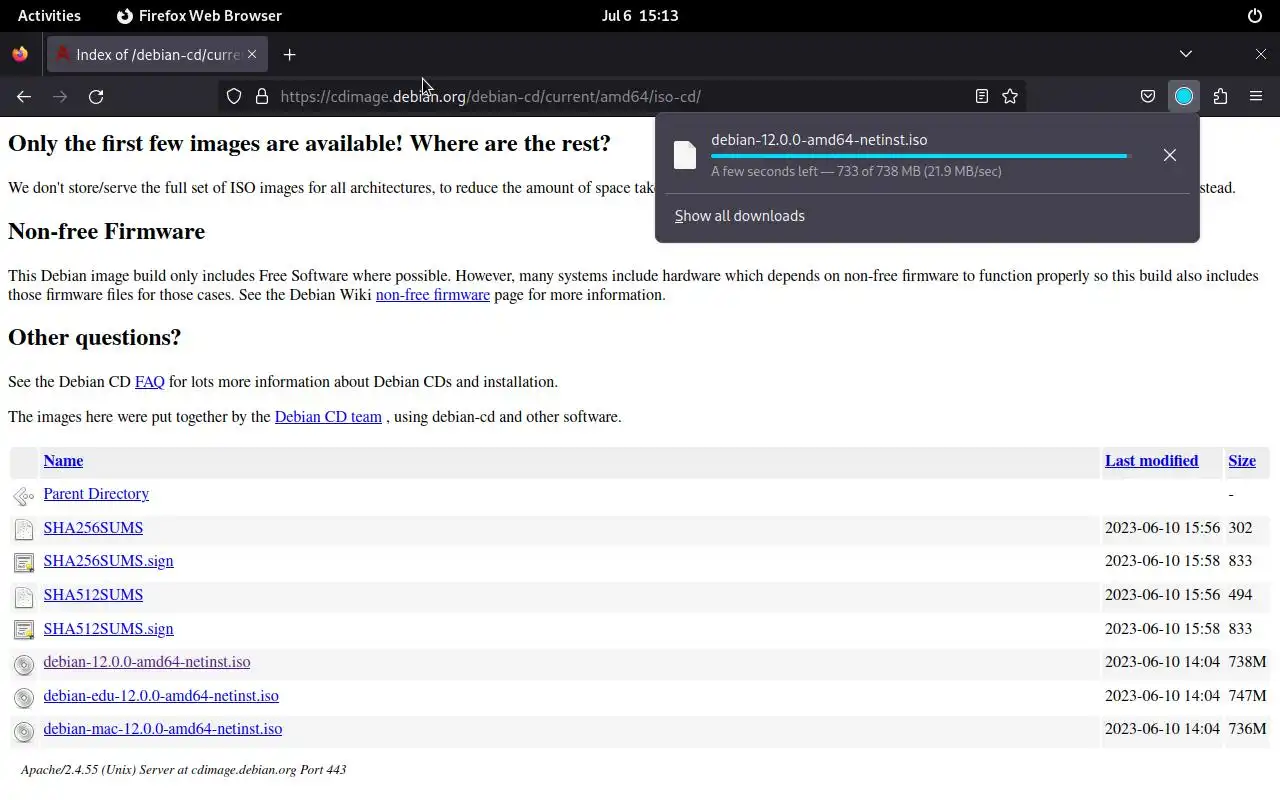Click the disc icon for debian-mac ISO
Image resolution: width=1280 pixels, height=800 pixels.
click(24, 731)
